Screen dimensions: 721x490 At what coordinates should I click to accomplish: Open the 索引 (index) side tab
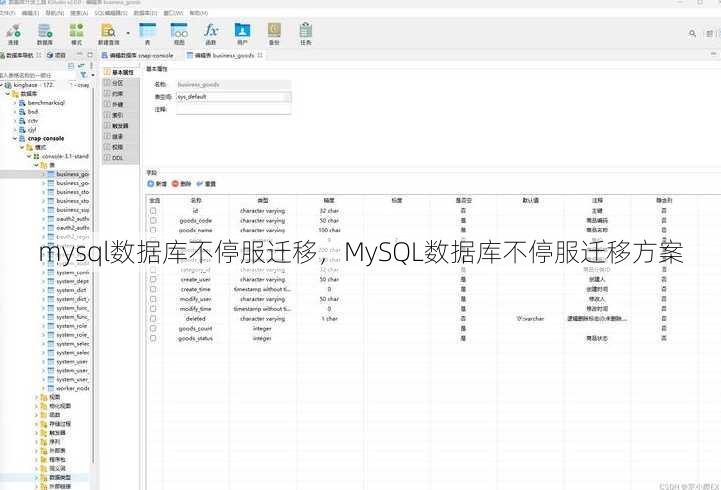pyautogui.click(x=118, y=115)
